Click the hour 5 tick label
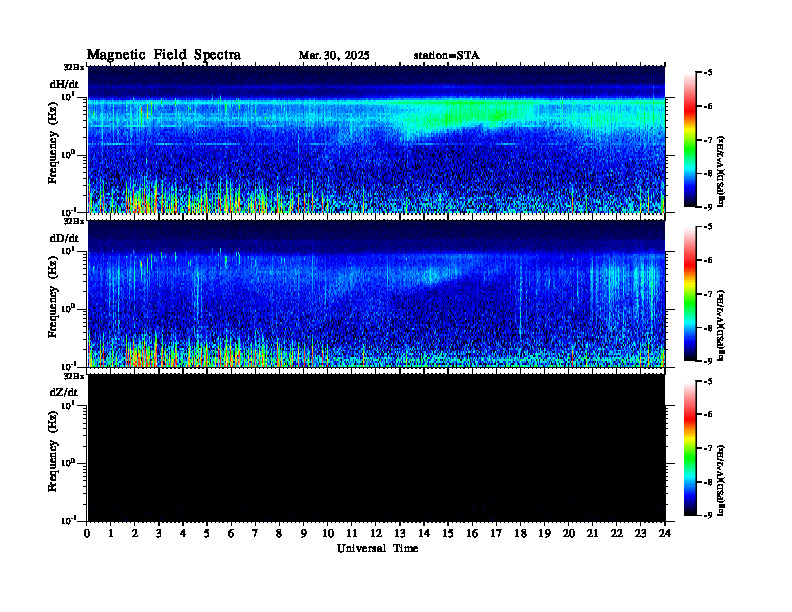792x612 pixels. pyautogui.click(x=207, y=534)
